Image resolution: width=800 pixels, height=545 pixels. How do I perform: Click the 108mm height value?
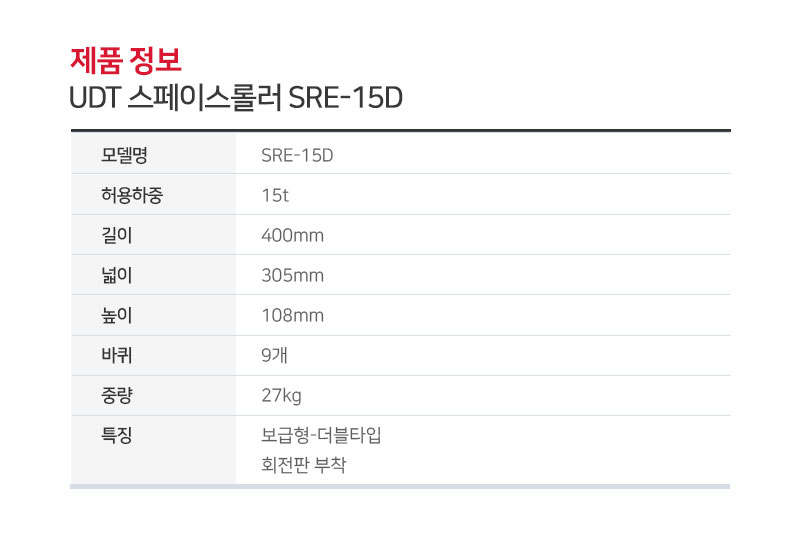(292, 315)
